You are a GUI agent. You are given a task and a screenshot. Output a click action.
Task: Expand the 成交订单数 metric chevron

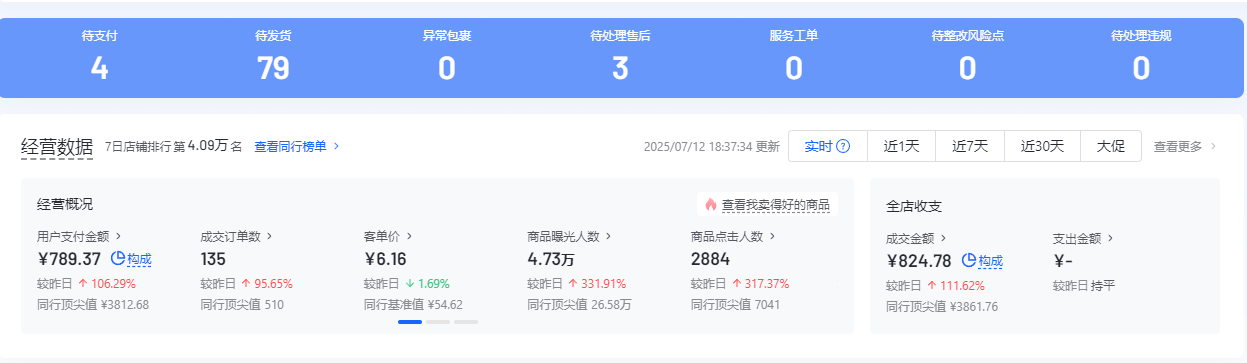click(269, 237)
